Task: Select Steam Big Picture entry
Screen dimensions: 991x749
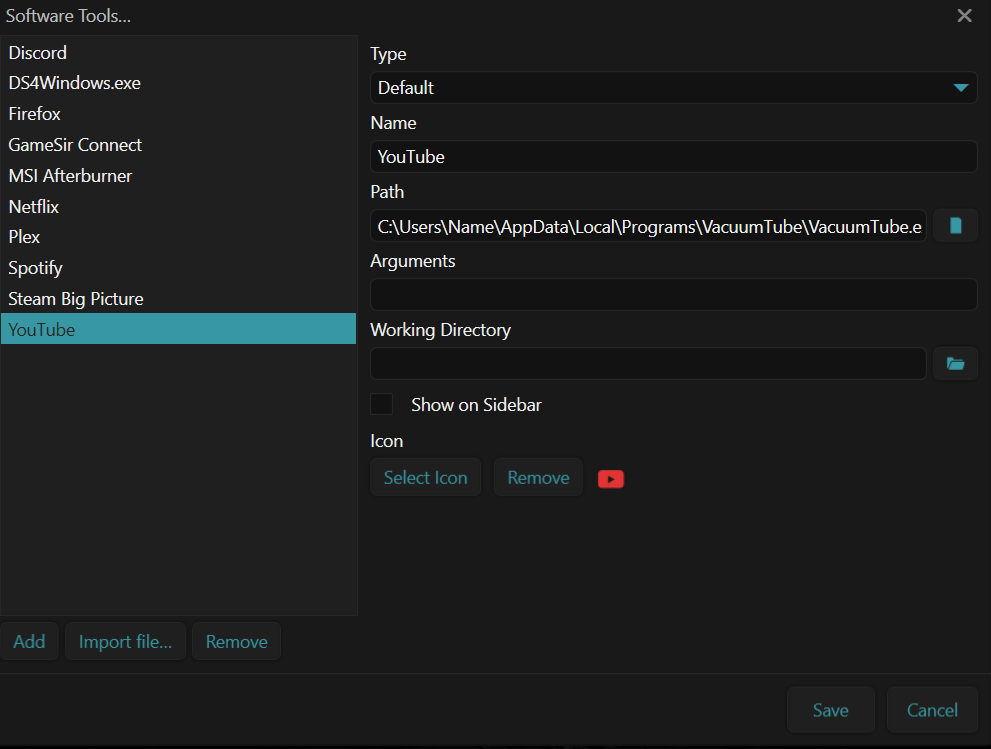Action: [x=178, y=299]
